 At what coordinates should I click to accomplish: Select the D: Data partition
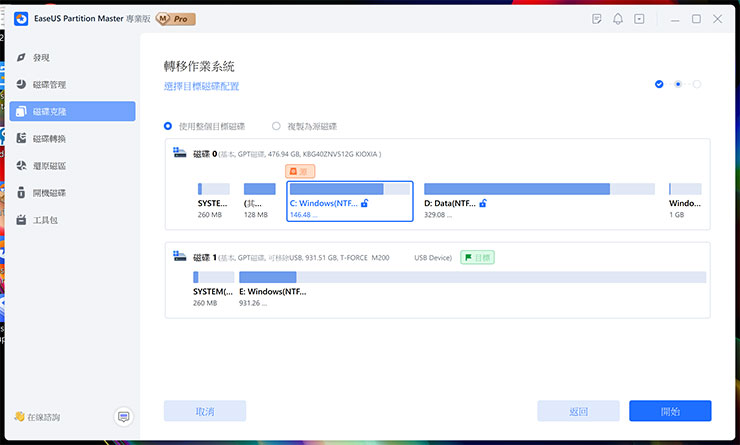[x=539, y=201]
